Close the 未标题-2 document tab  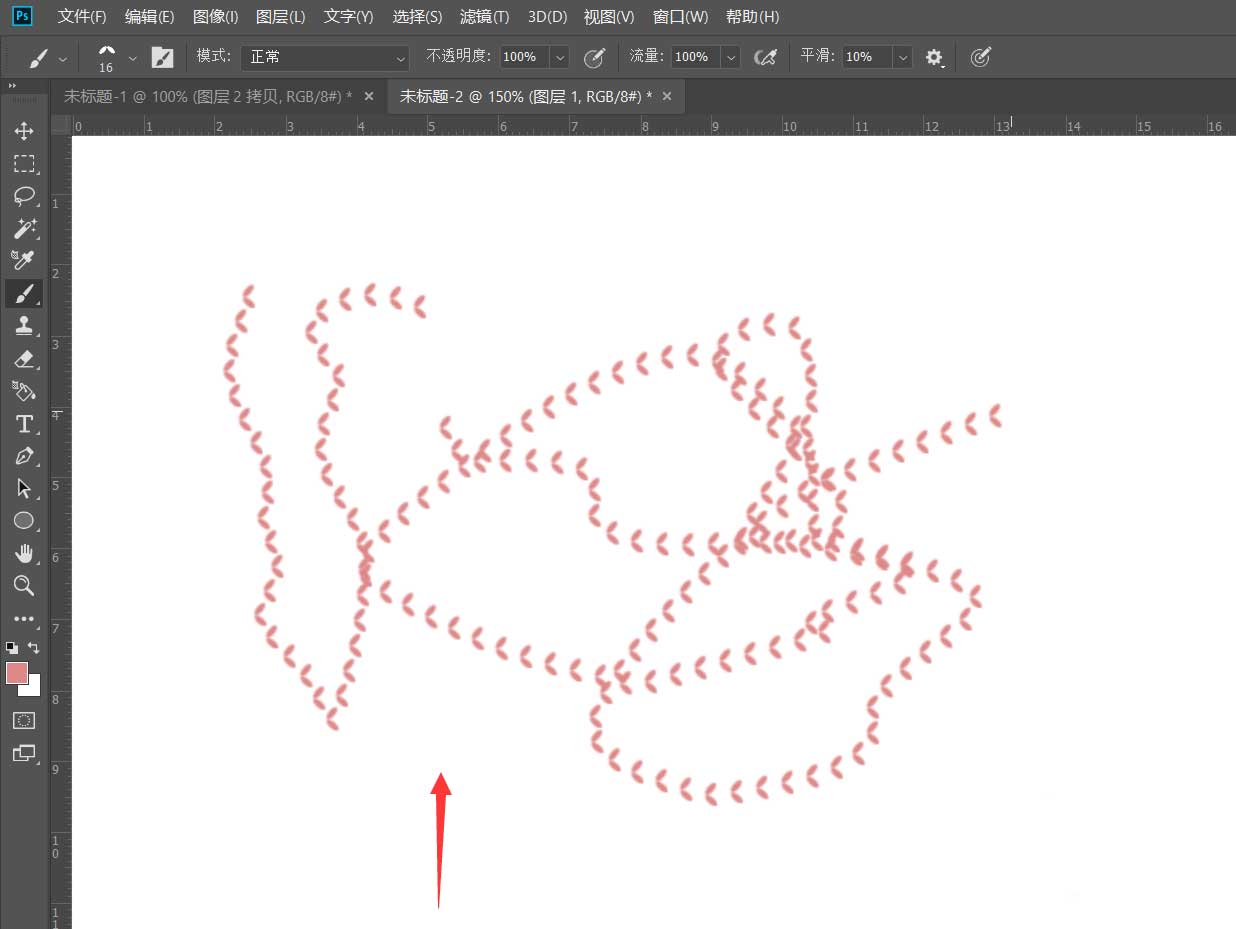coord(667,96)
